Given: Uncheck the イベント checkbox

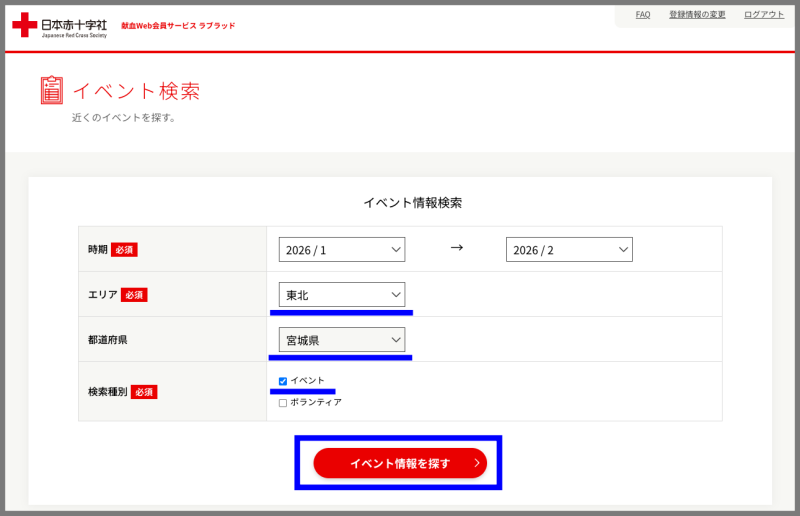Looking at the screenshot, I should (x=283, y=381).
